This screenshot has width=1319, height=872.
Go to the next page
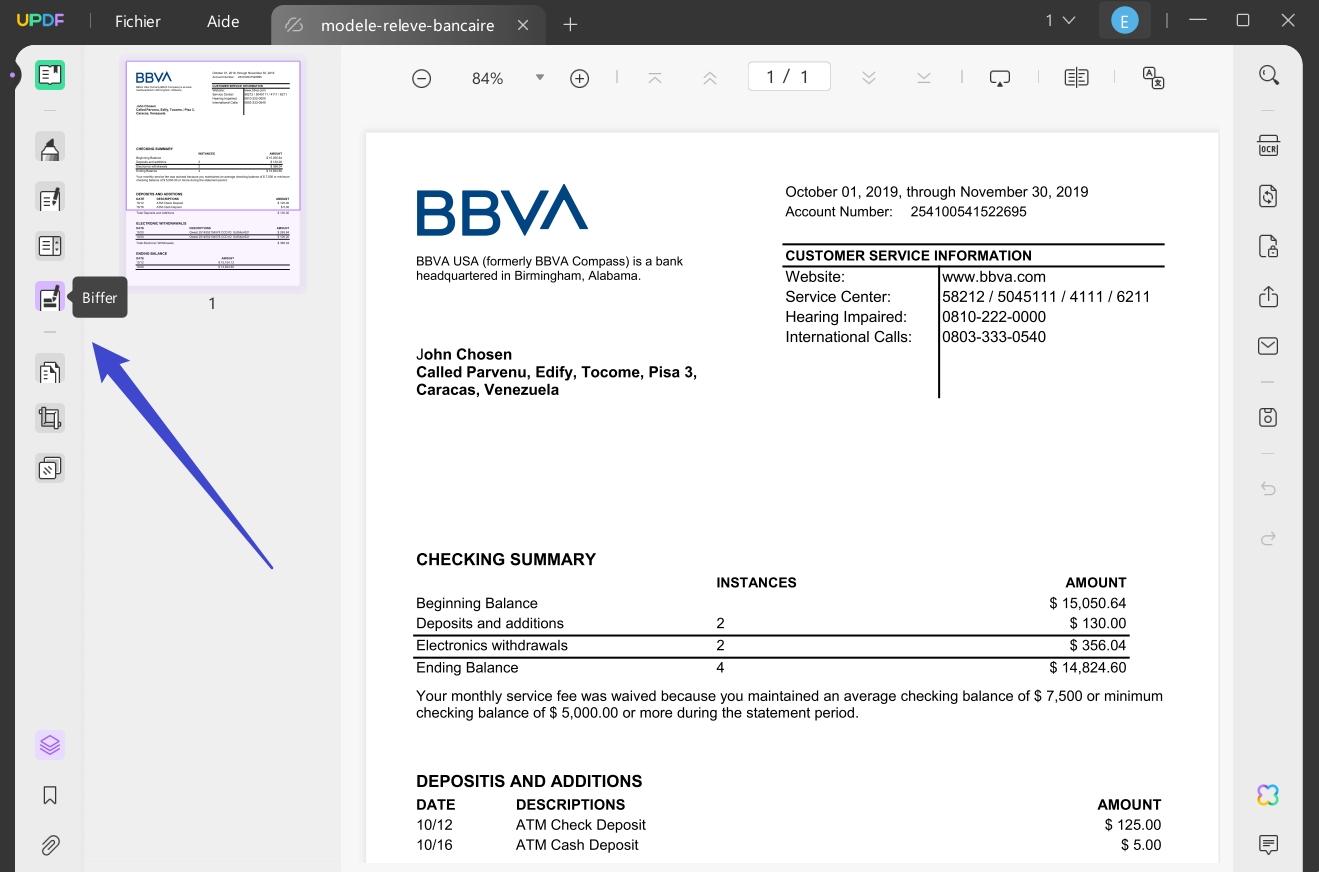point(869,78)
